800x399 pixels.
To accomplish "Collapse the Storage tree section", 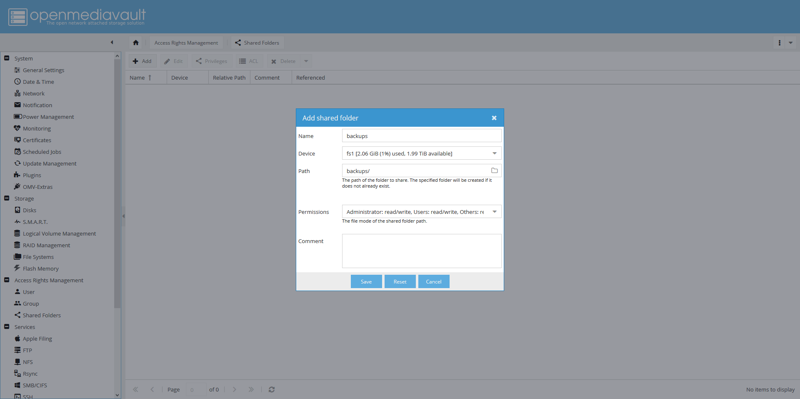I will [x=7, y=198].
